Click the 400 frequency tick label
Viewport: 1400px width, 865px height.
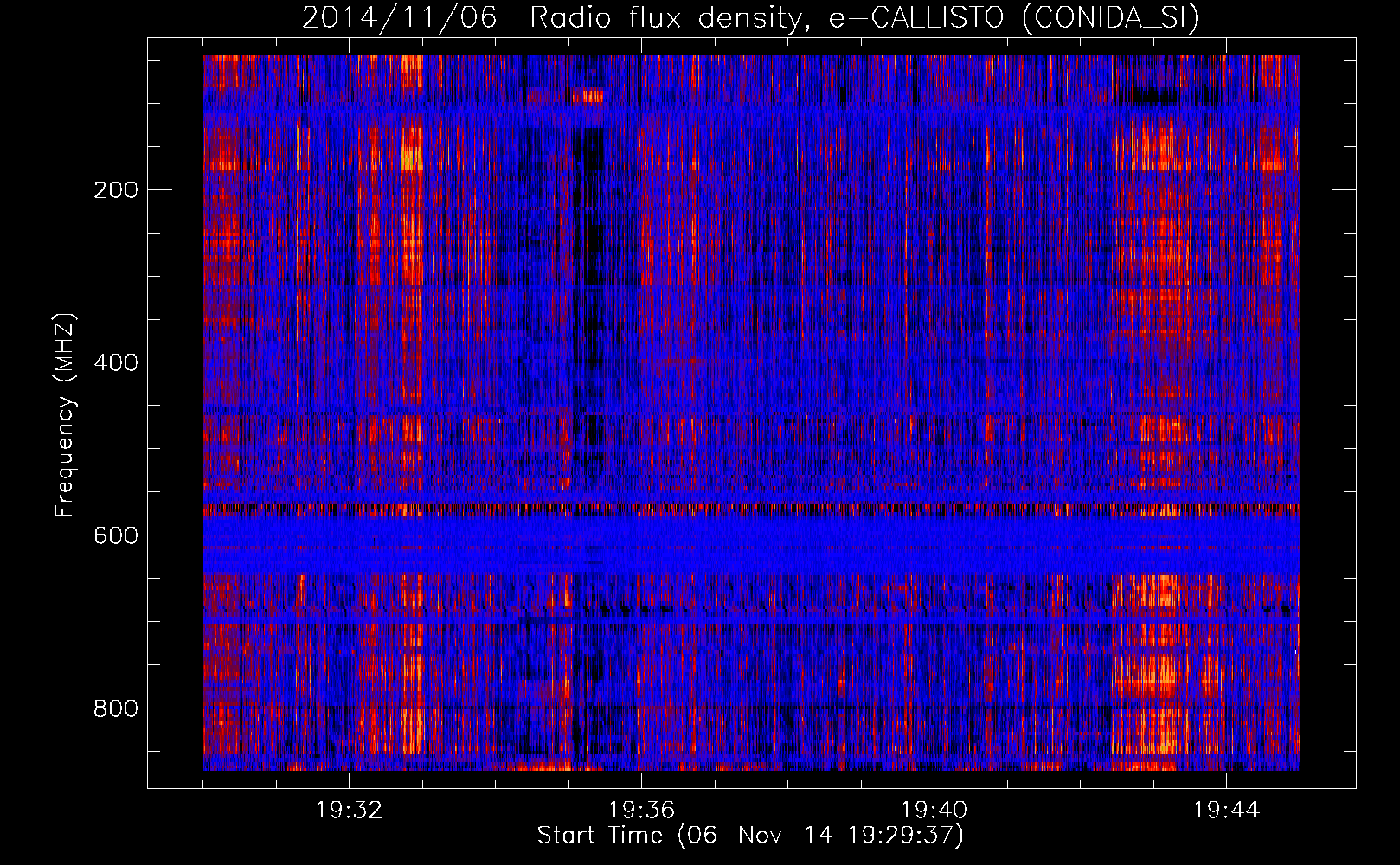115,363
